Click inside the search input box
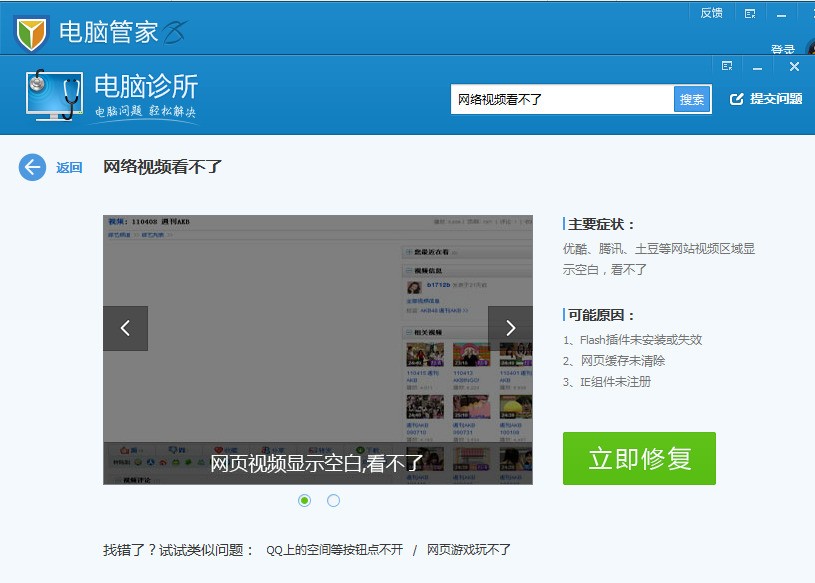Screen dimensions: 815x583 click(560, 99)
